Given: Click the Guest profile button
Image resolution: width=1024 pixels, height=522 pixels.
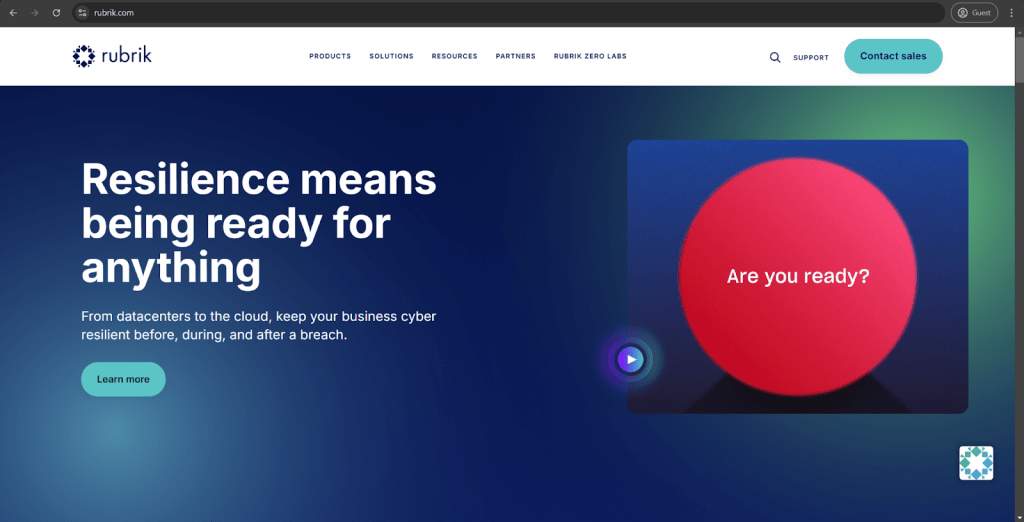Looking at the screenshot, I should coord(973,13).
